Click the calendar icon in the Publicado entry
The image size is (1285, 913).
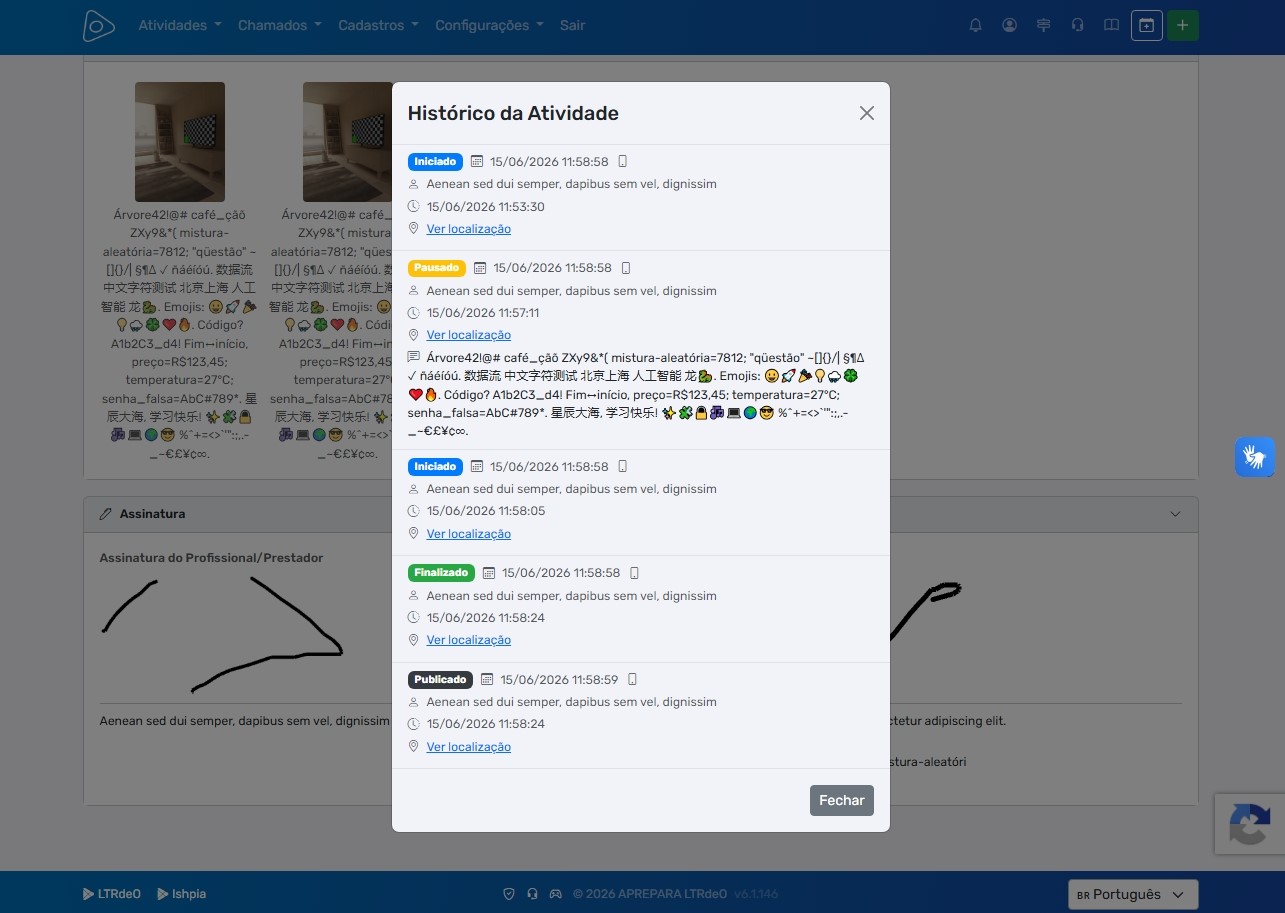(487, 679)
